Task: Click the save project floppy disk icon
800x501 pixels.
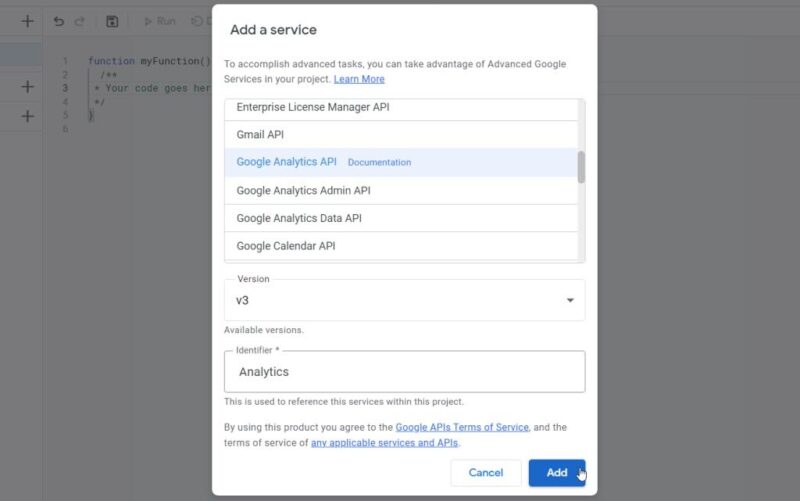Action: coord(112,21)
